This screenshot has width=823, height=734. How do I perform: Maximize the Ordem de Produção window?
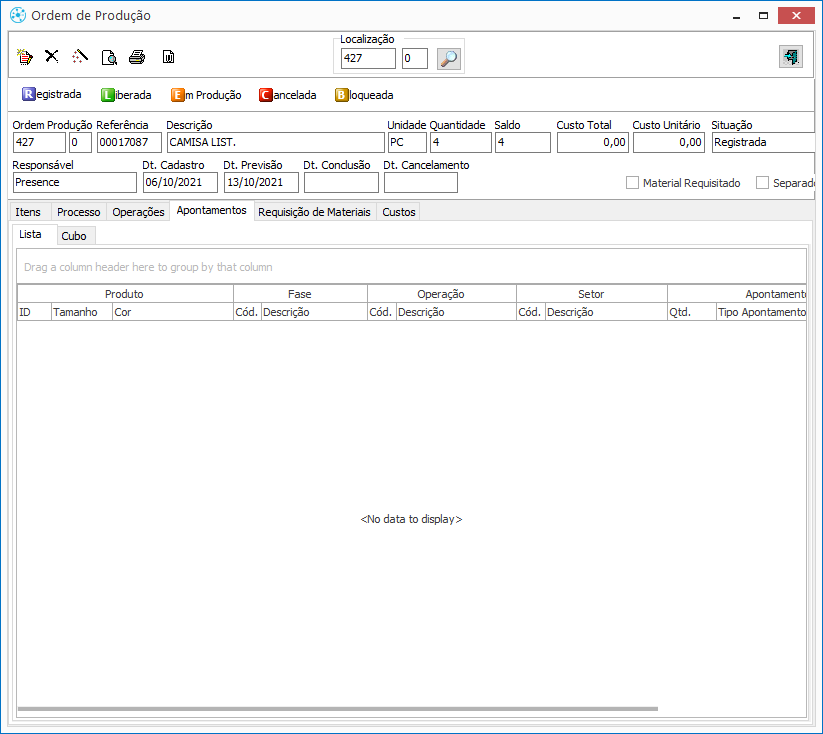coord(764,16)
